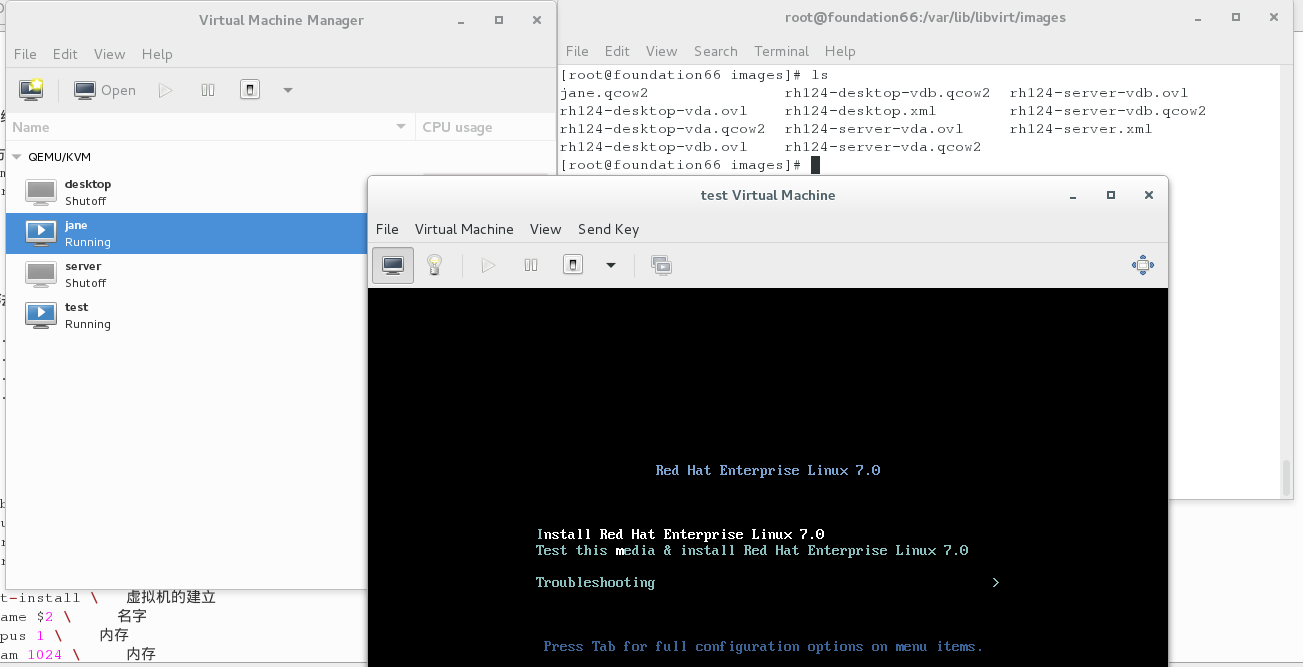The height and width of the screenshot is (667, 1303).
Task: Select the desktop virtual machine row
Action: (x=187, y=192)
